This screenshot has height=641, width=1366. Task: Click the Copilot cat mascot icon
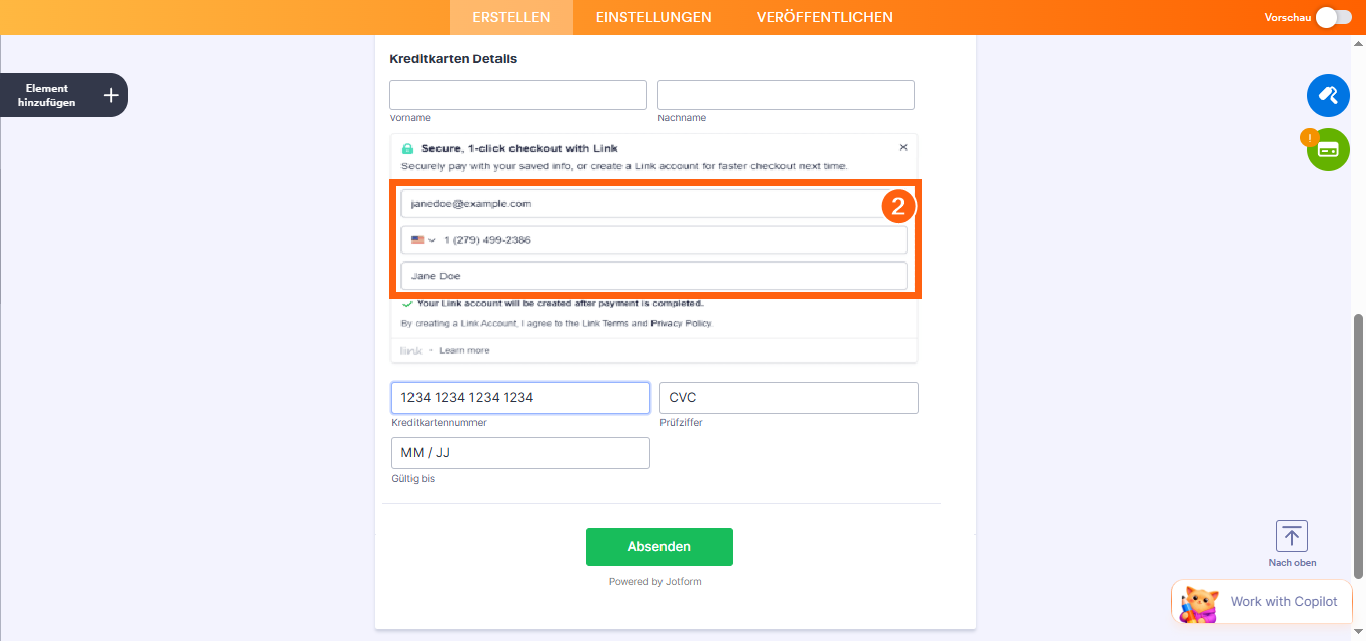[x=1199, y=603]
